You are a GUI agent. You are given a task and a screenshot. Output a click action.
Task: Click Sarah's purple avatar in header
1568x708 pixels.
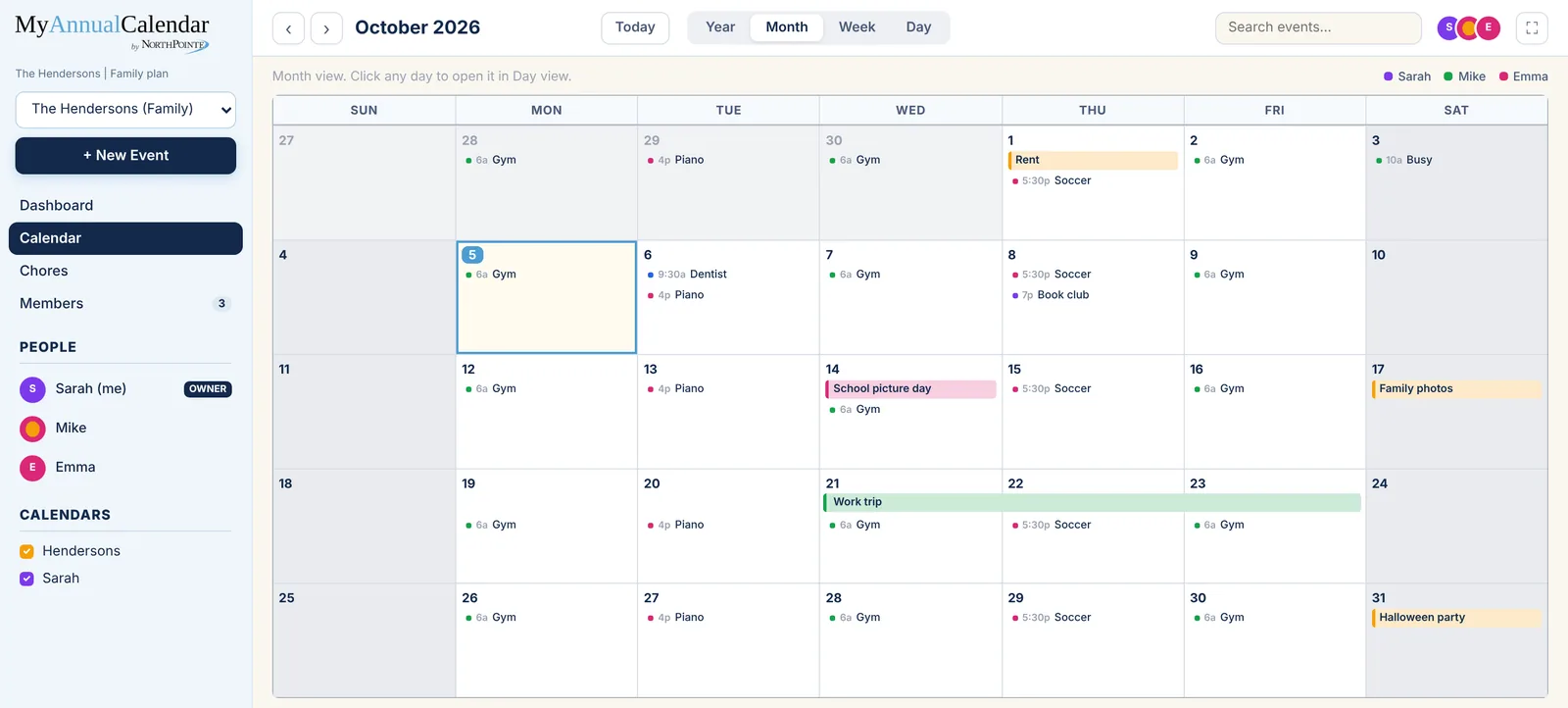click(1448, 27)
